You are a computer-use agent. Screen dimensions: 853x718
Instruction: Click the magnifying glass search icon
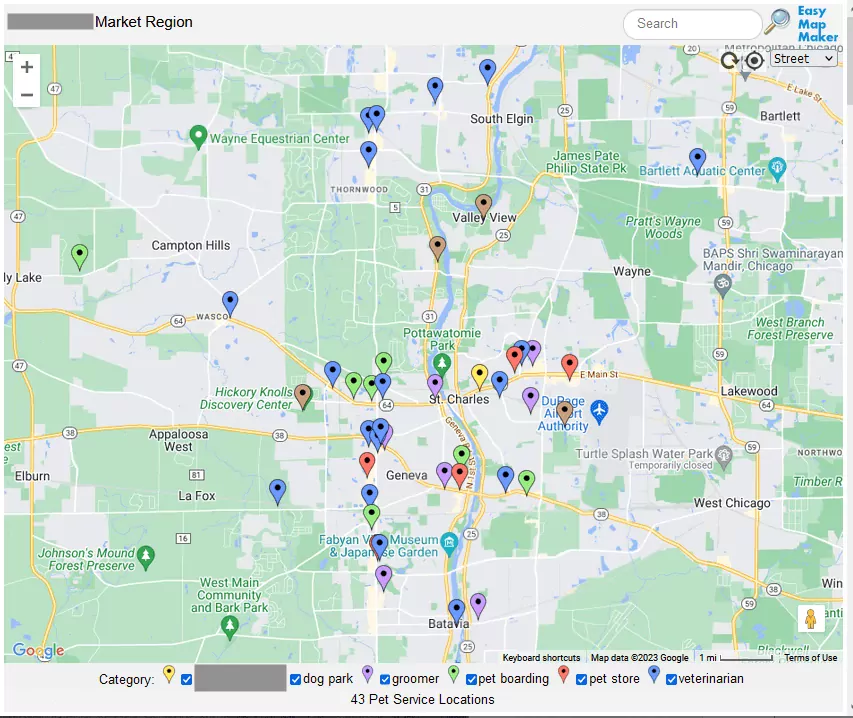pyautogui.click(x=777, y=22)
